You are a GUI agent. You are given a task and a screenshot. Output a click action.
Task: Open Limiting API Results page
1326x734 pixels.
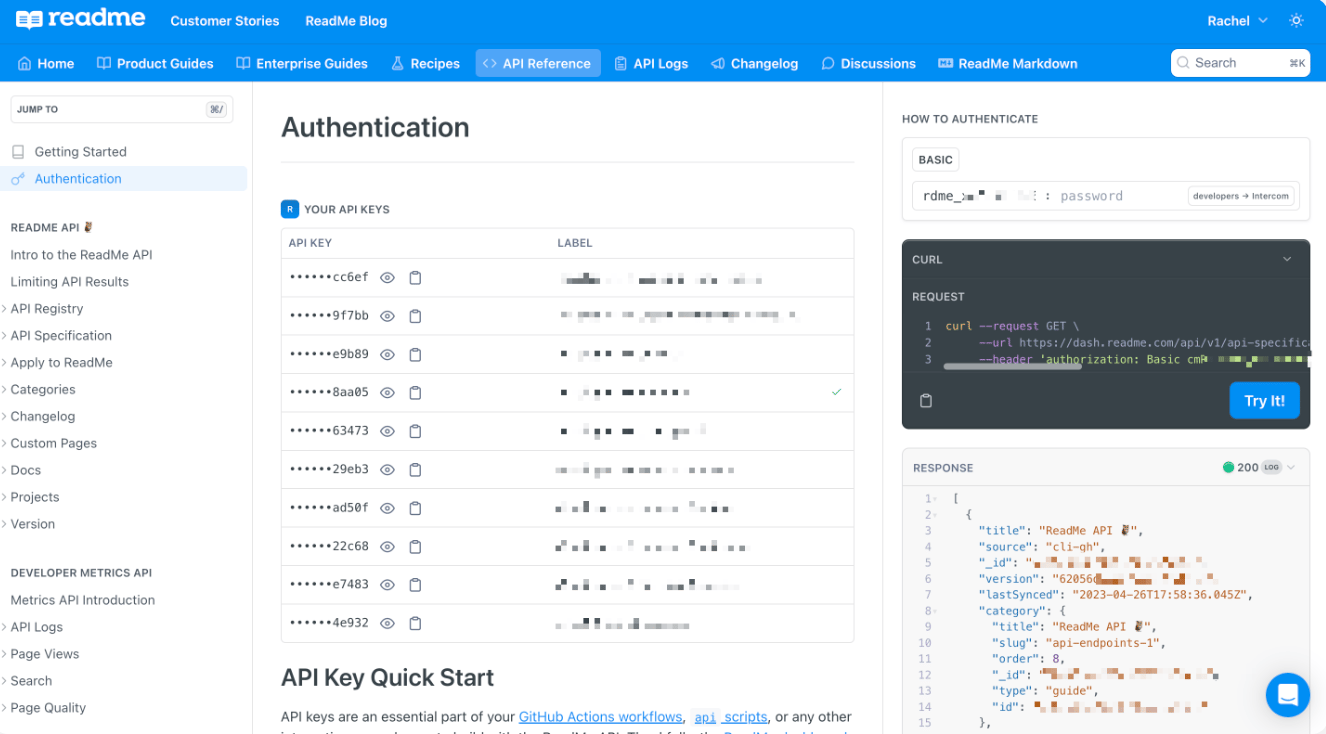(70, 282)
